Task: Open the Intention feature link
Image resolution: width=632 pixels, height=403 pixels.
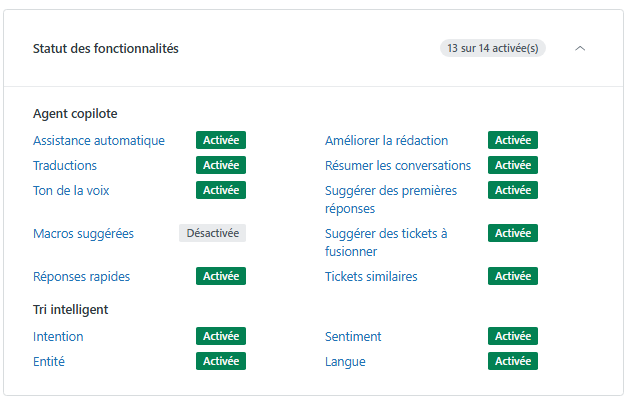Action: tap(58, 337)
